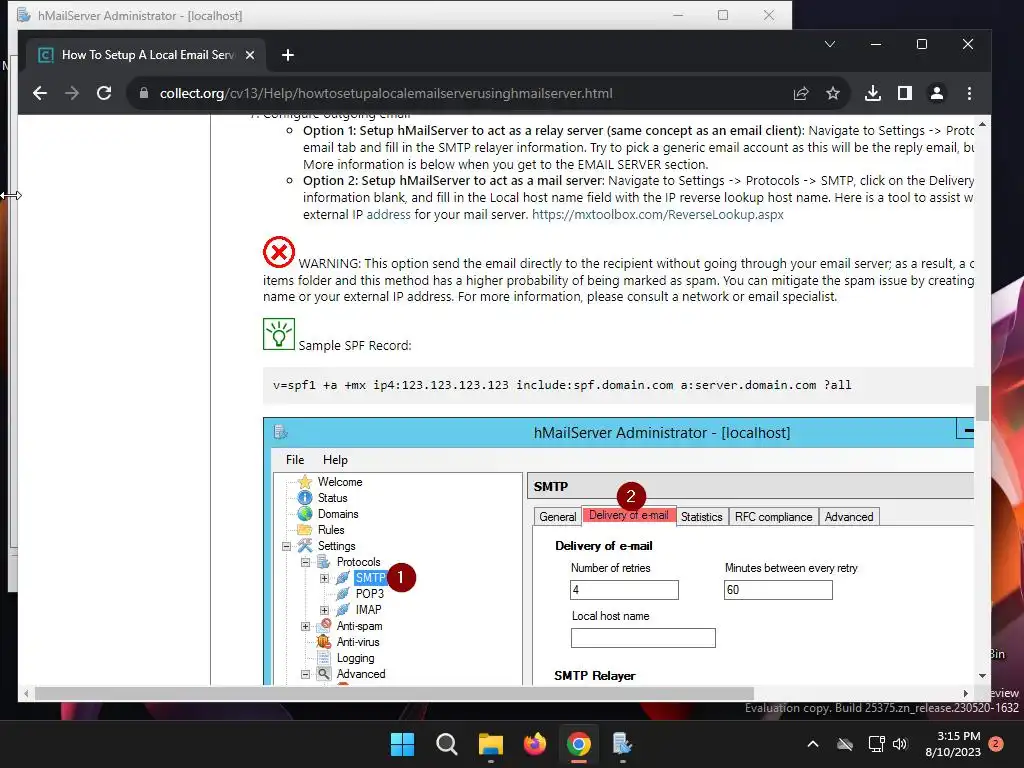This screenshot has height=768, width=1024.
Task: Toggle the Chrome side panel
Action: pos(904,93)
